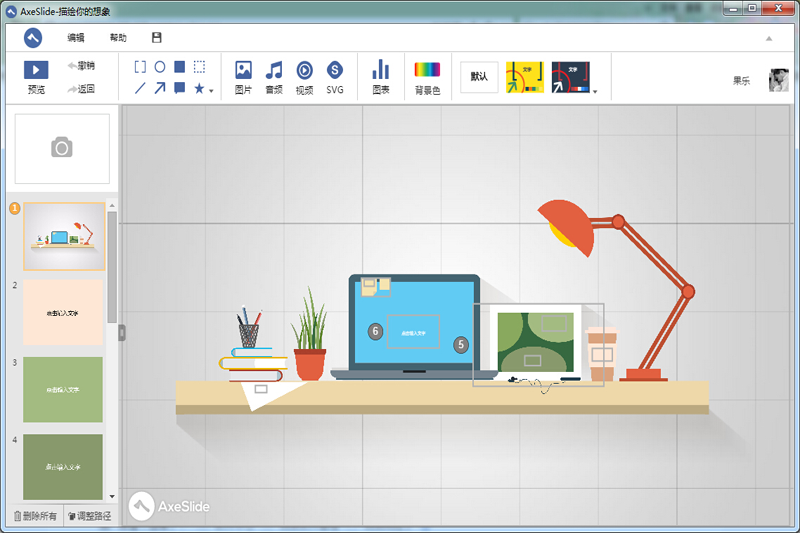Expand the star shapes dropdown arrow
The height and width of the screenshot is (533, 800).
point(211,91)
